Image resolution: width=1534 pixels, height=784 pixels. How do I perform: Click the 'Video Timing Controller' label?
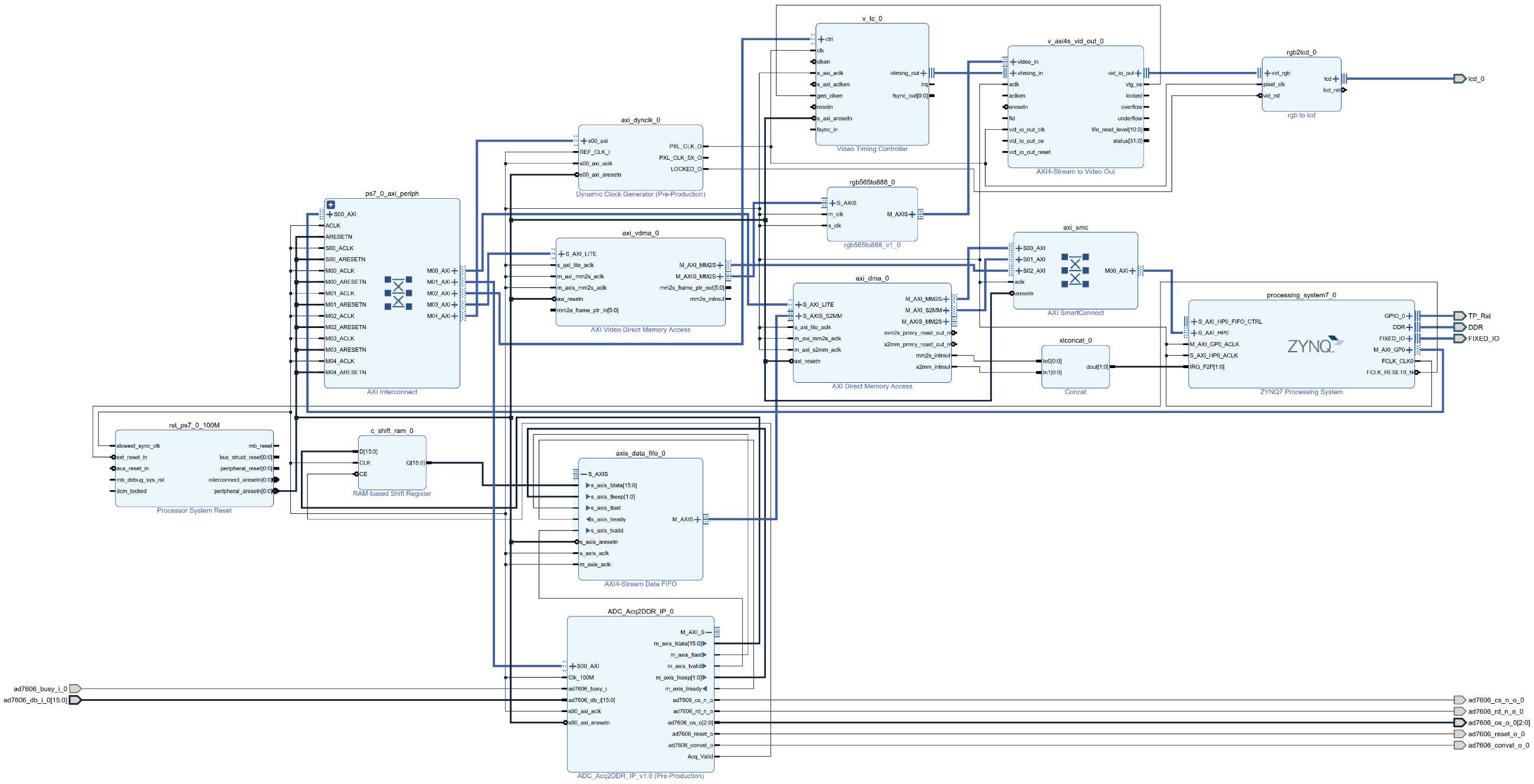(872, 149)
